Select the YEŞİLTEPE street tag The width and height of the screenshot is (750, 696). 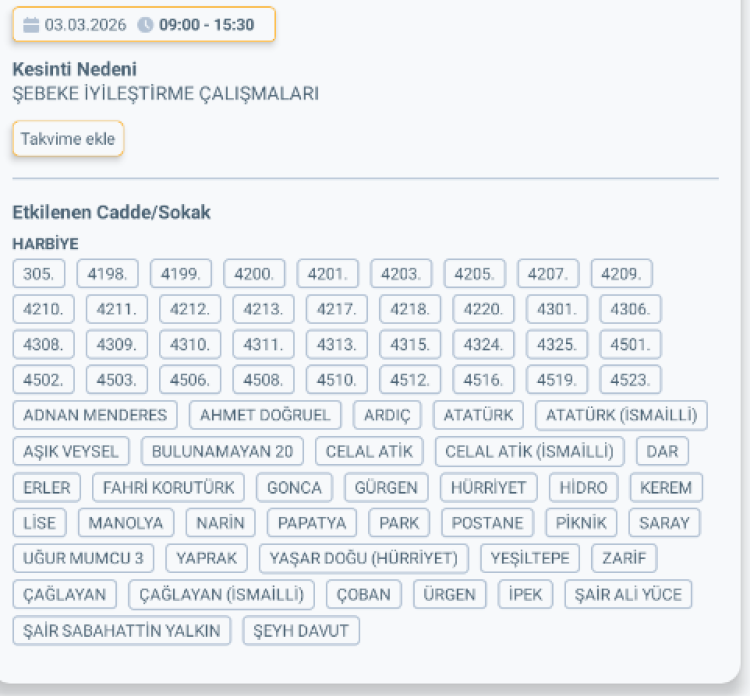tap(530, 558)
